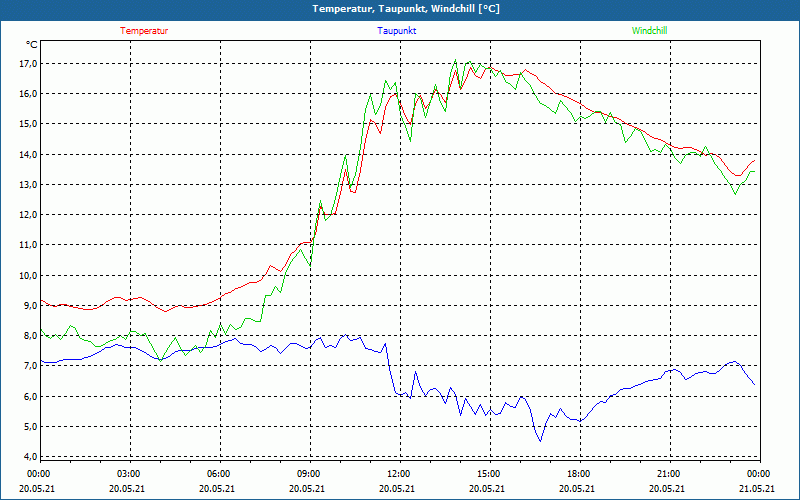Viewport: 800px width, 500px height.
Task: Click the 17,0 y-axis value
Action: coord(28,64)
